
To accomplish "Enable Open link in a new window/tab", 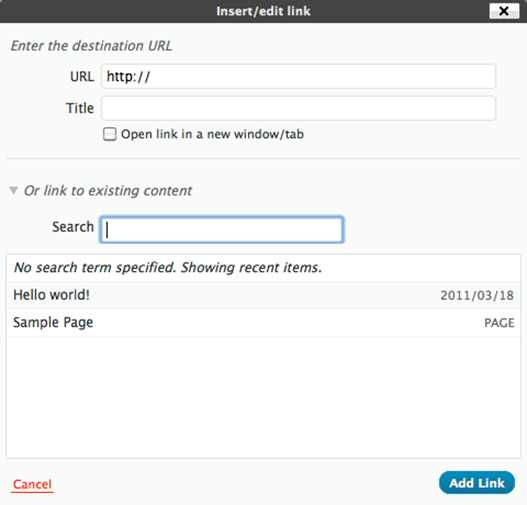I will pos(110,134).
